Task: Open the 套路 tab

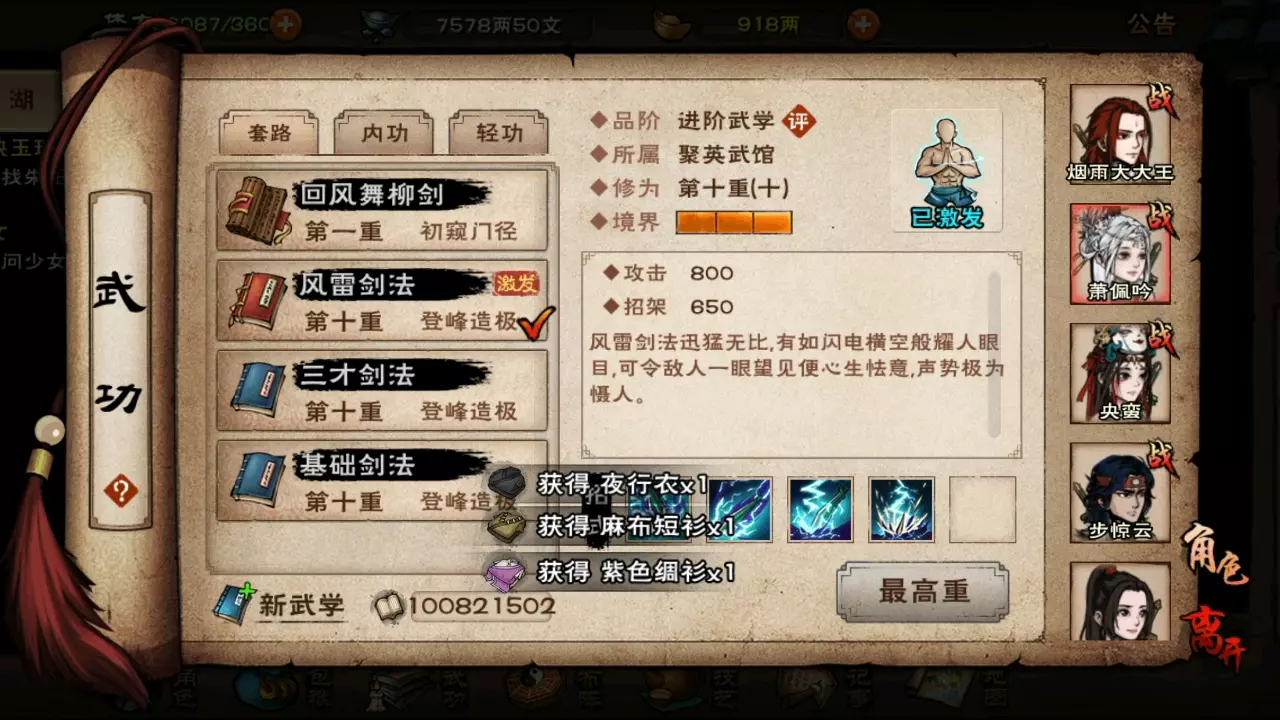Action: (x=269, y=133)
